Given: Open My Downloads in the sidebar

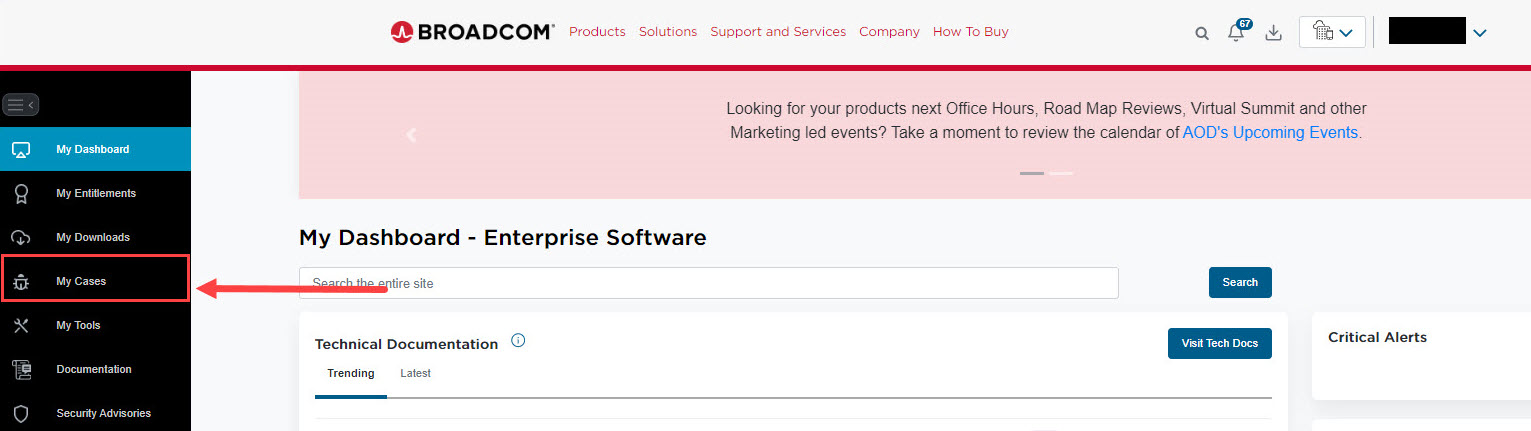Looking at the screenshot, I should pyautogui.click(x=95, y=237).
